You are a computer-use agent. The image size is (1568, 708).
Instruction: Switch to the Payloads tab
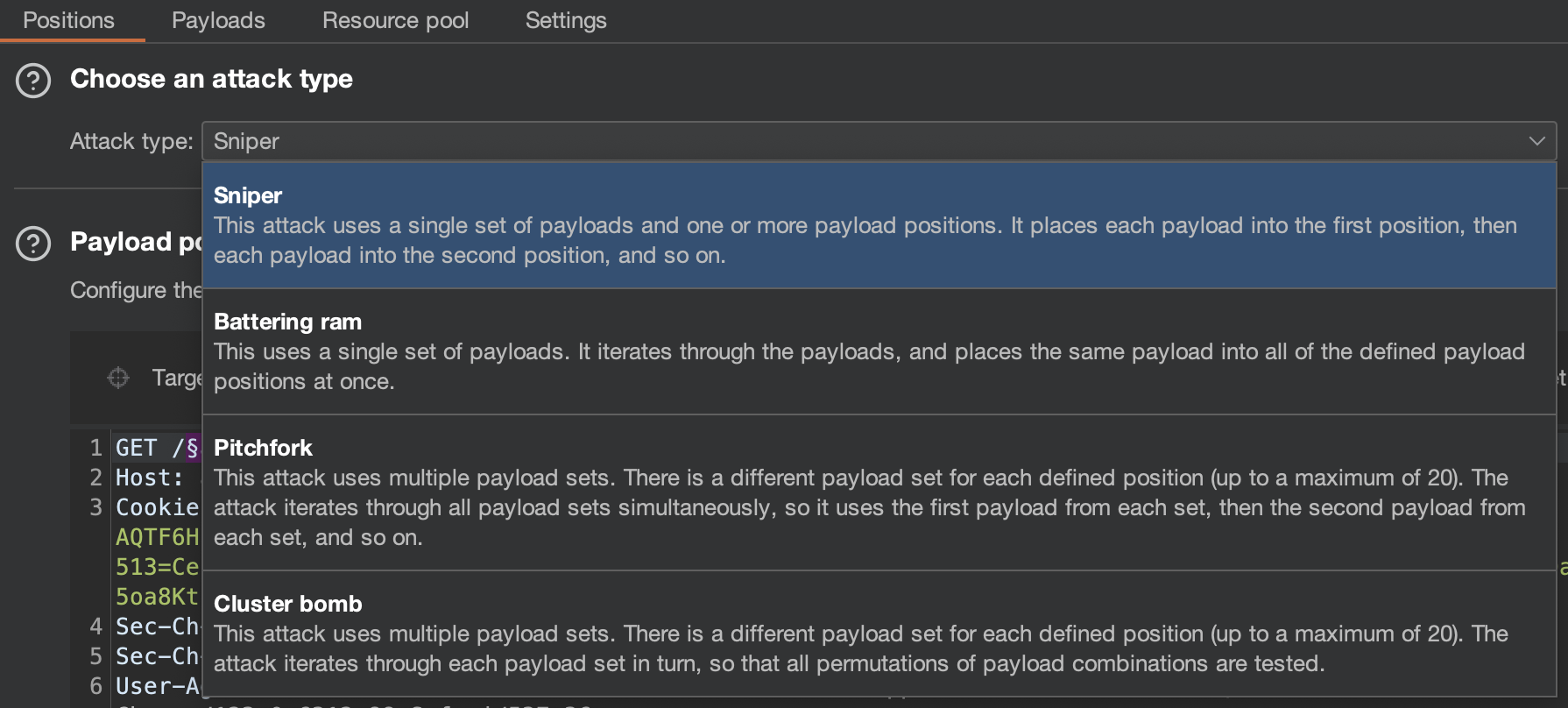[x=218, y=20]
